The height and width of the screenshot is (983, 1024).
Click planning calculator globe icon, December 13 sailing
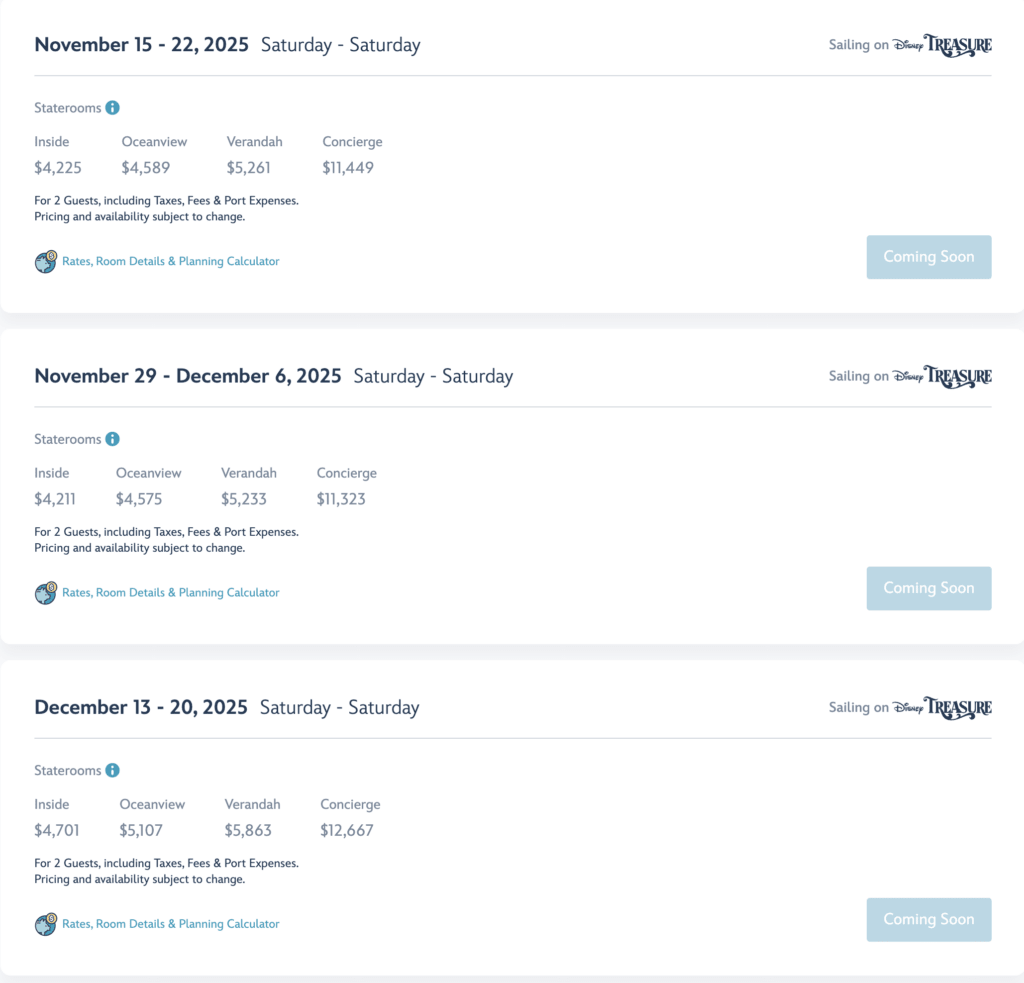pyautogui.click(x=46, y=924)
